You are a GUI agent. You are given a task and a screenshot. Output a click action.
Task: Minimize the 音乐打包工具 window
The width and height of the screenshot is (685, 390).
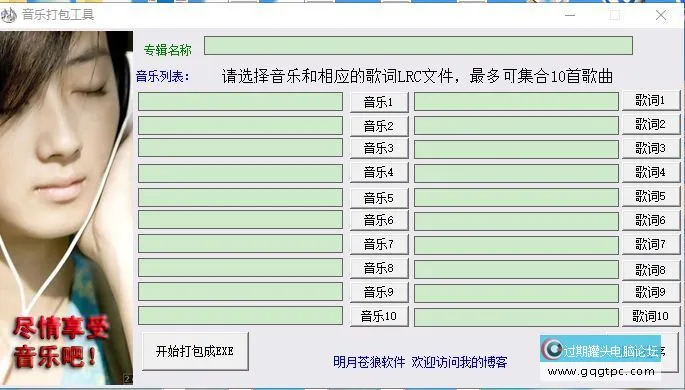(x=570, y=15)
